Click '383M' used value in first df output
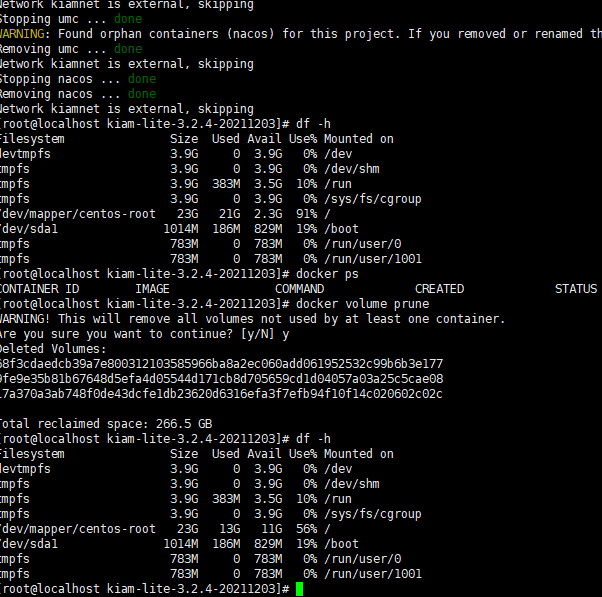 click(x=226, y=184)
